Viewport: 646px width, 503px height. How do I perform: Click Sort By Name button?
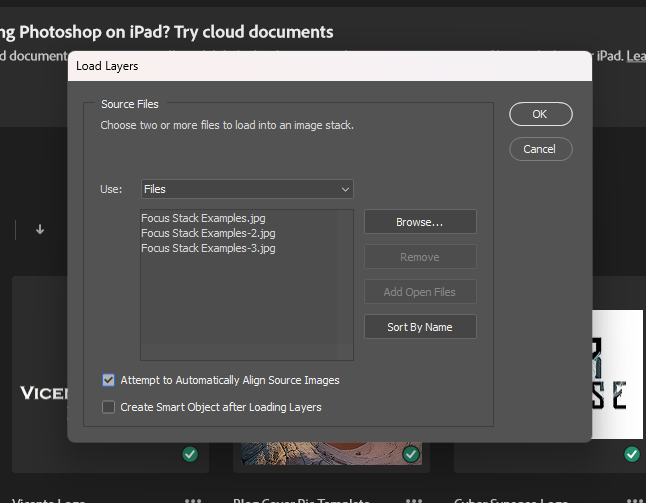(x=420, y=327)
